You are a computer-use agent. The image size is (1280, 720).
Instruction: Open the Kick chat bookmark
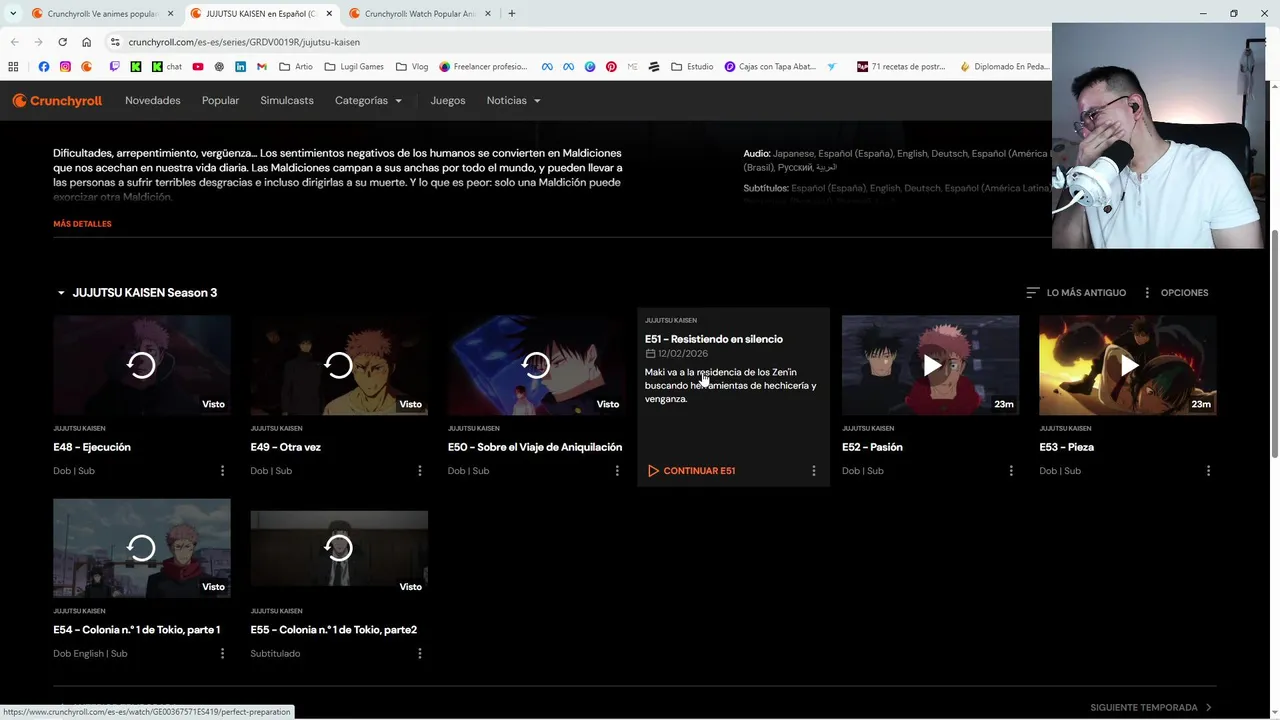click(167, 67)
